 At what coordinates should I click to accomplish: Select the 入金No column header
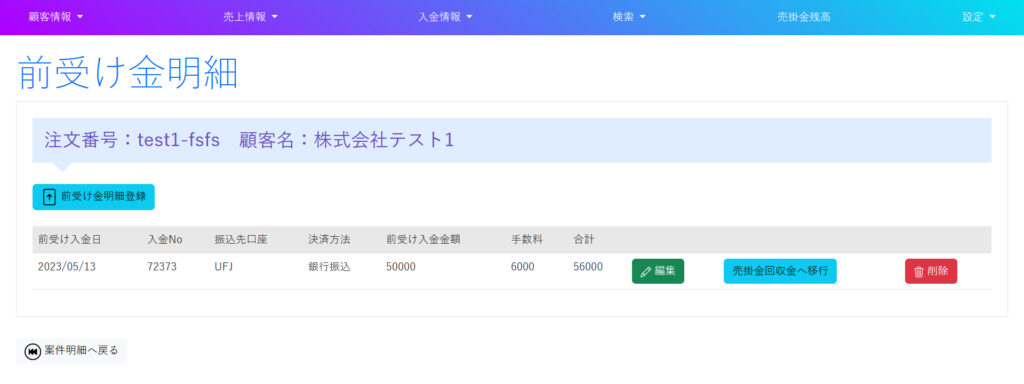click(x=165, y=240)
